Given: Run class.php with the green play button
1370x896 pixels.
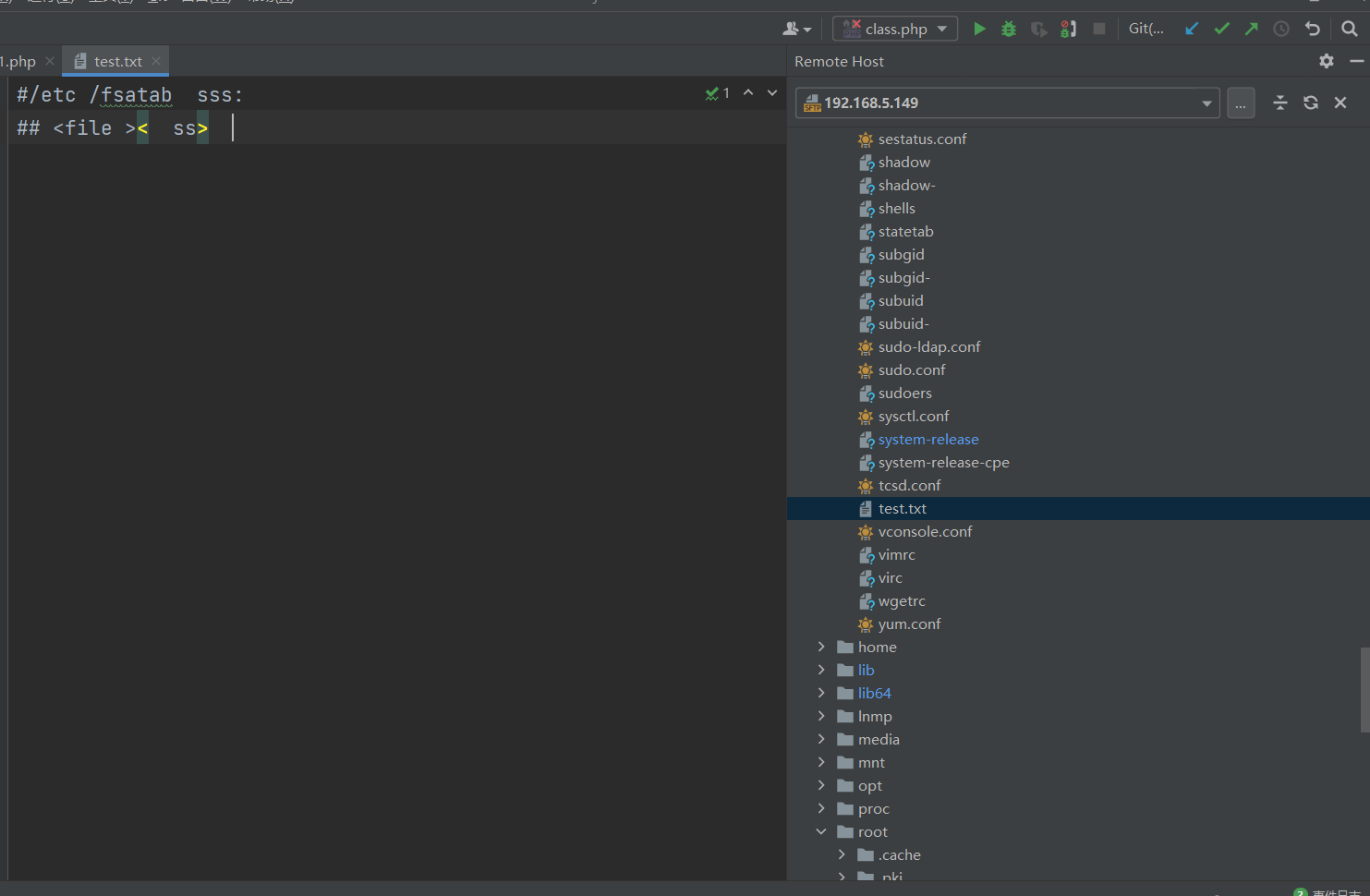Looking at the screenshot, I should [x=979, y=29].
